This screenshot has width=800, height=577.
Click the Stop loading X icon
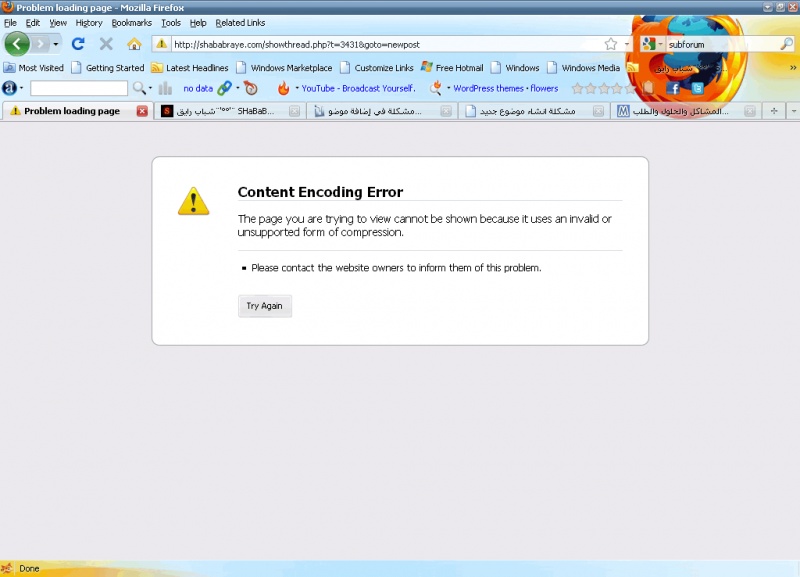[106, 44]
